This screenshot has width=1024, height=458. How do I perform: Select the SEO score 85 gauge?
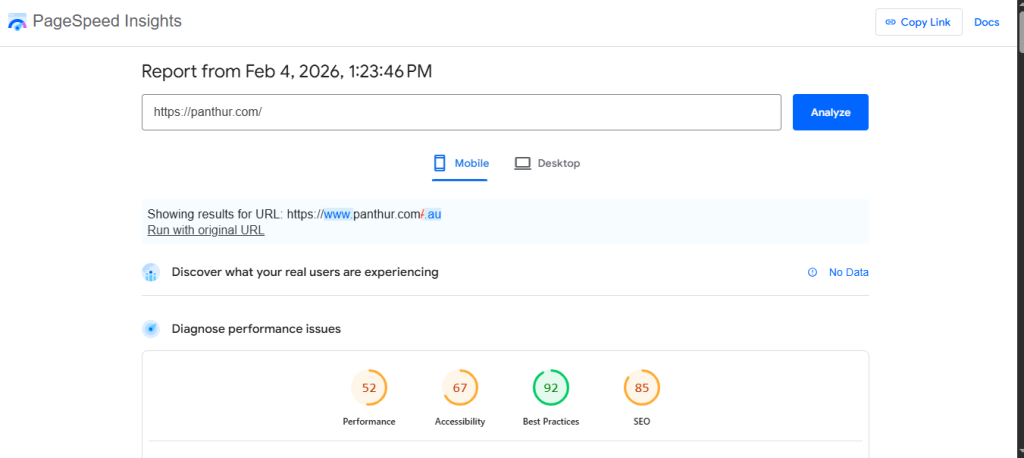coord(642,388)
